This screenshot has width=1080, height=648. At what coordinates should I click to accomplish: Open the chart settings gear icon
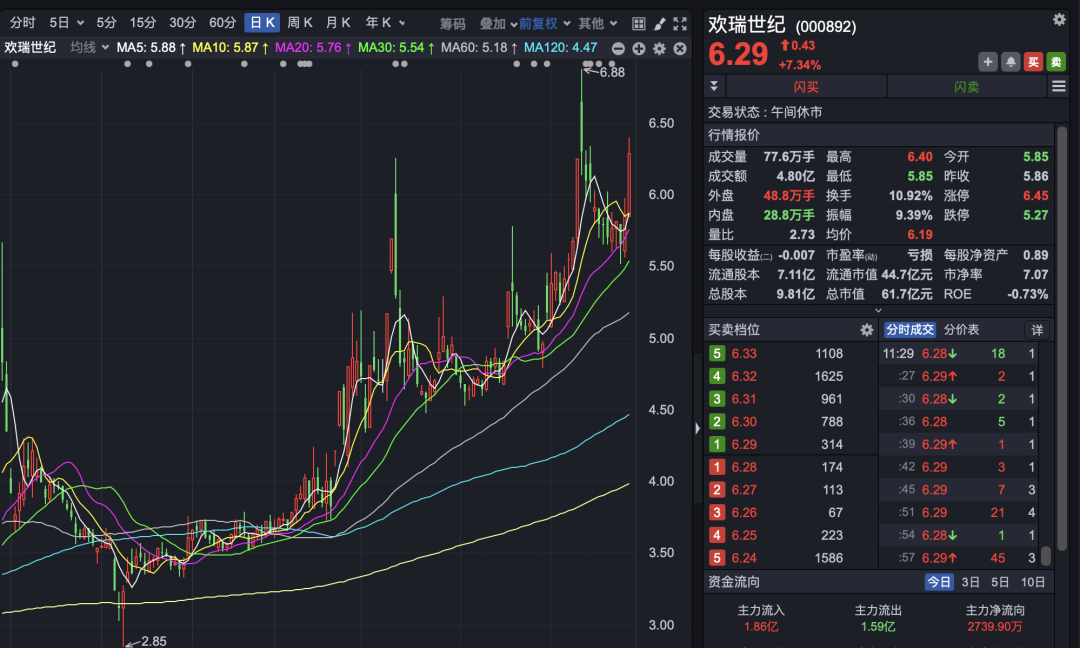coord(658,47)
